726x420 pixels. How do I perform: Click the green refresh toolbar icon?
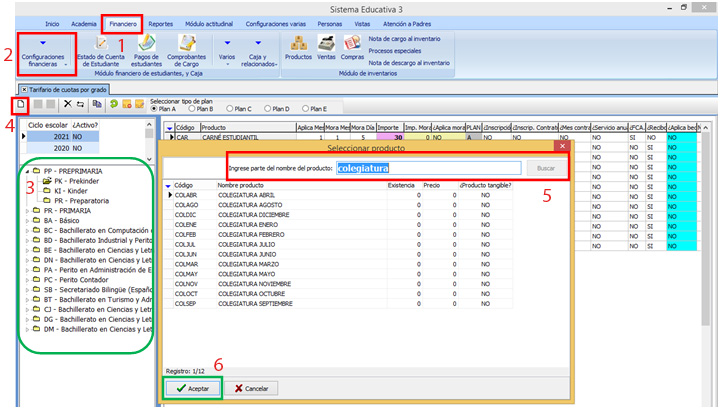(x=115, y=103)
